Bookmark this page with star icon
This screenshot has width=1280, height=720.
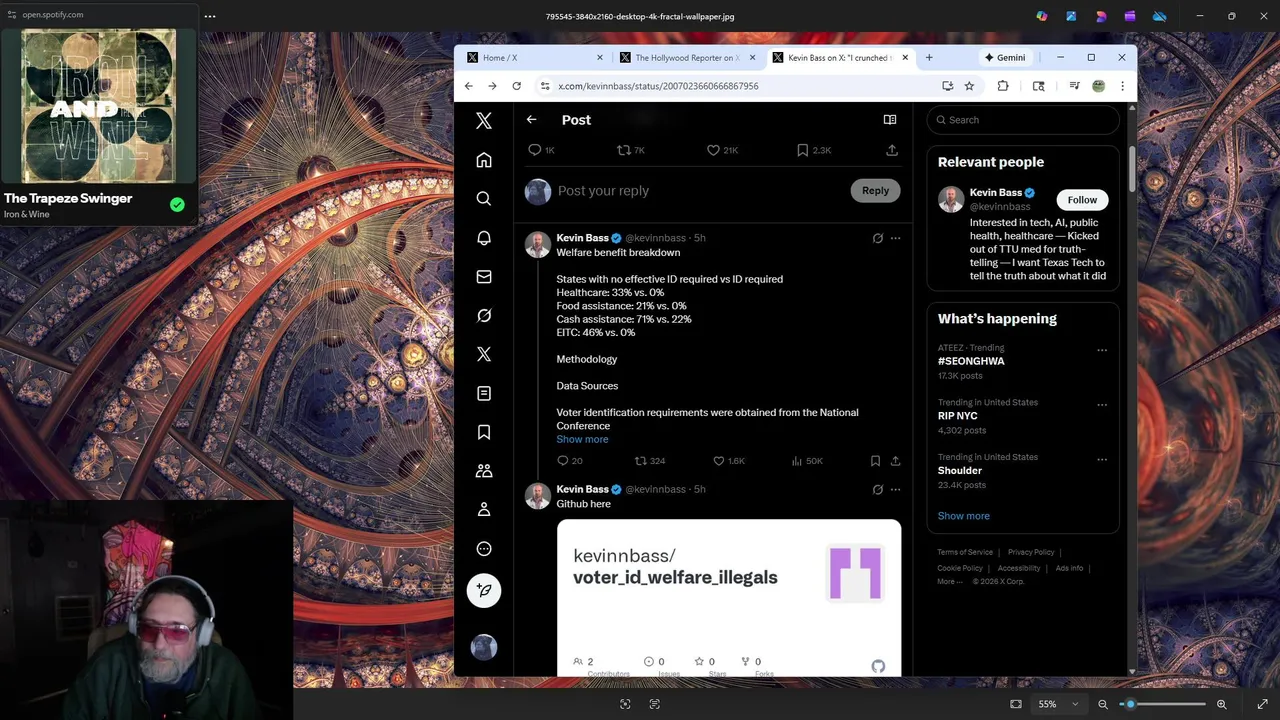(969, 86)
